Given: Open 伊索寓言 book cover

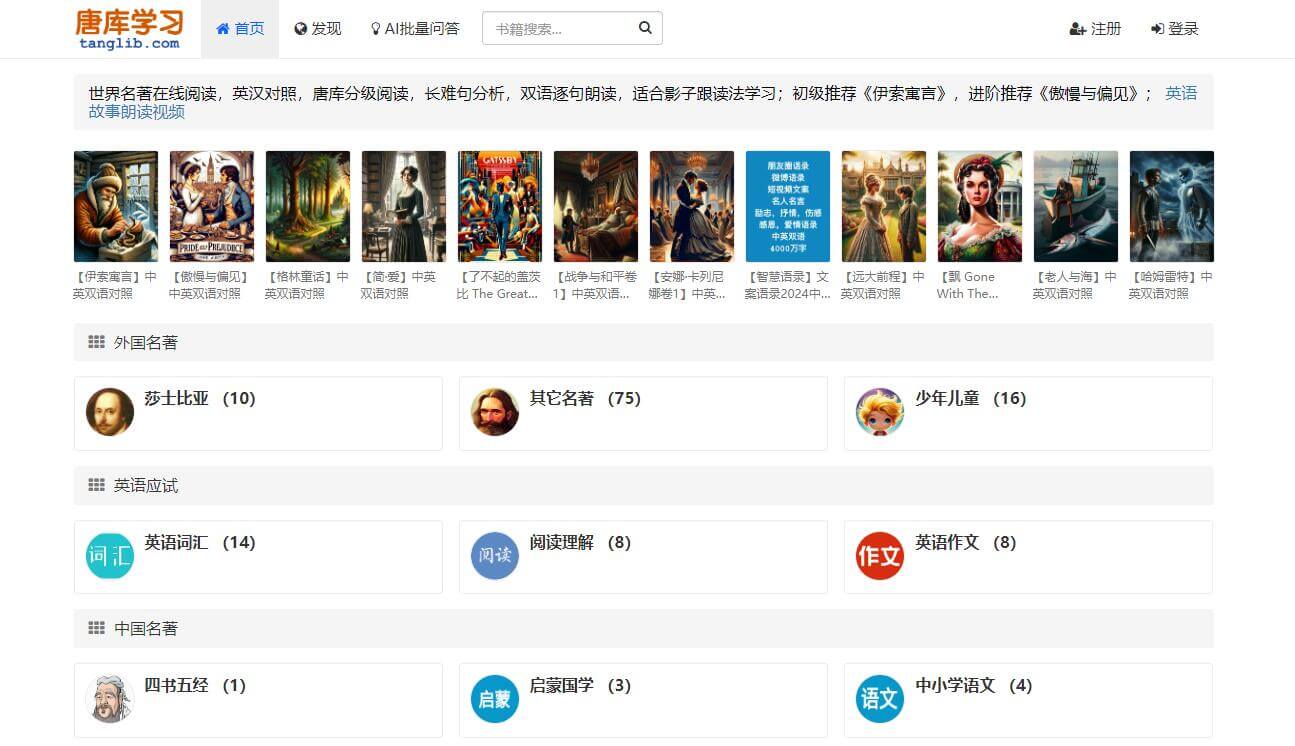Looking at the screenshot, I should [116, 206].
